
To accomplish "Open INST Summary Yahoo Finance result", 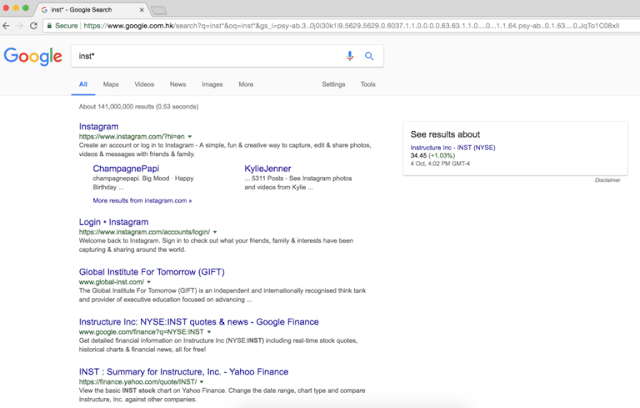I will (x=184, y=372).
